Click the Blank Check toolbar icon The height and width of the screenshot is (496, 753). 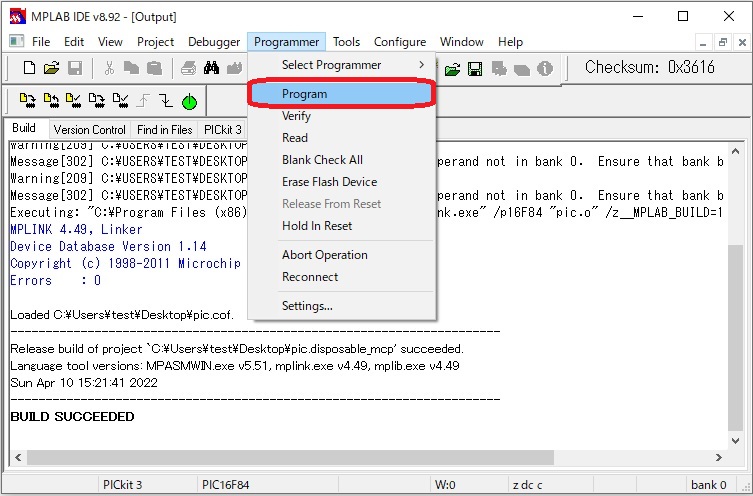point(120,101)
